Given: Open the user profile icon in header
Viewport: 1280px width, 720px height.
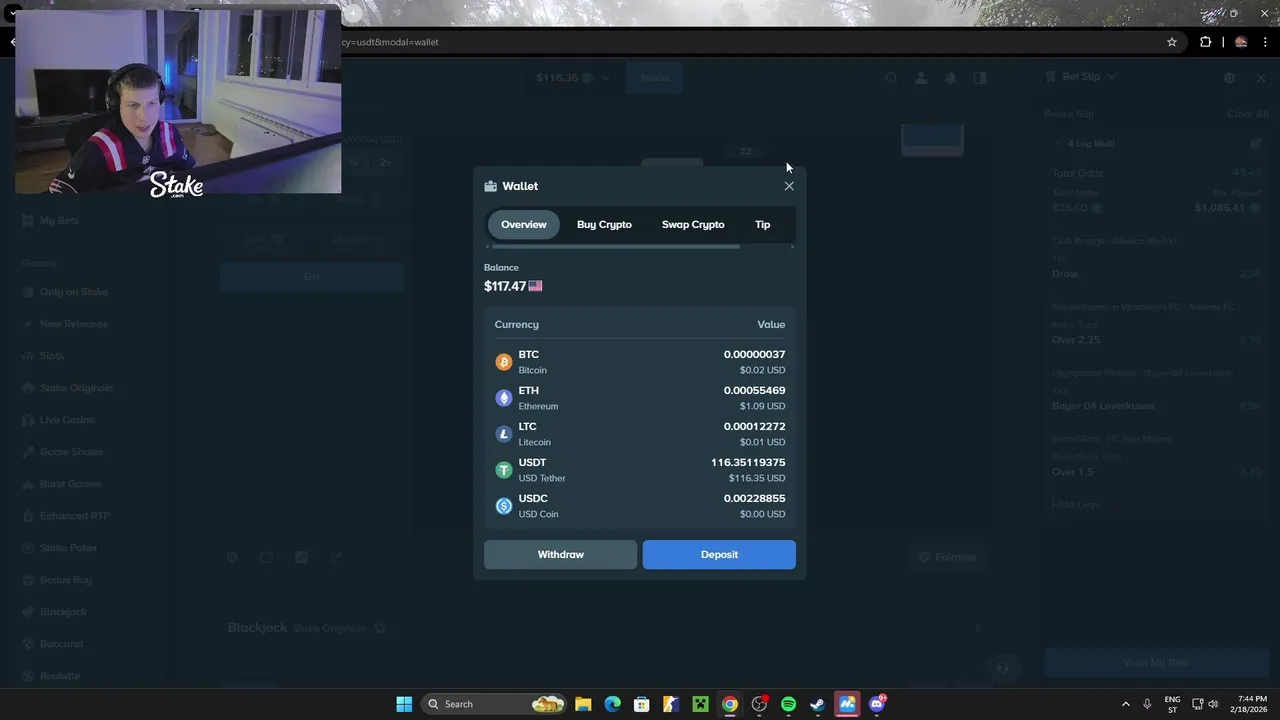Looking at the screenshot, I should click(921, 78).
